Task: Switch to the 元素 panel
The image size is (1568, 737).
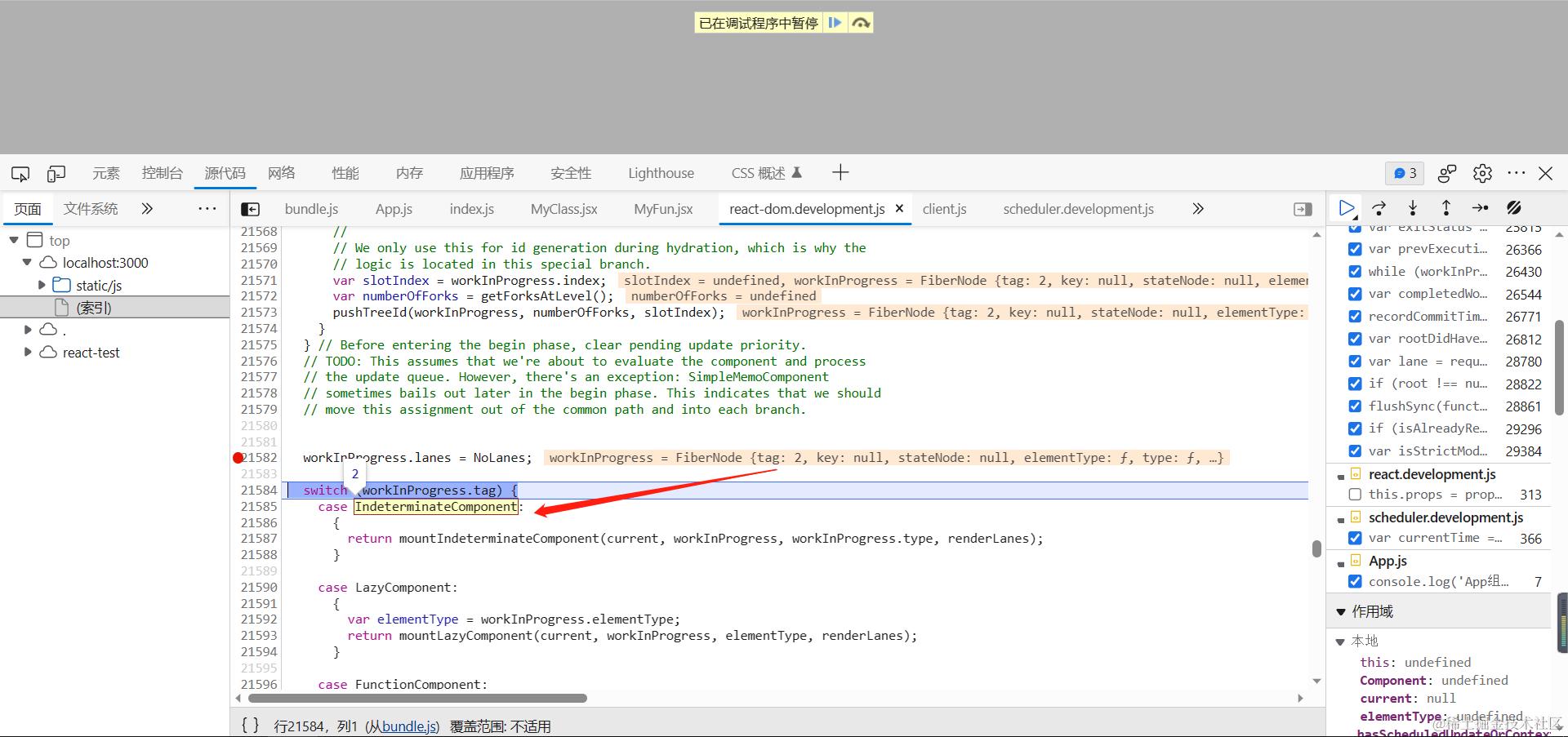Action: tap(106, 173)
